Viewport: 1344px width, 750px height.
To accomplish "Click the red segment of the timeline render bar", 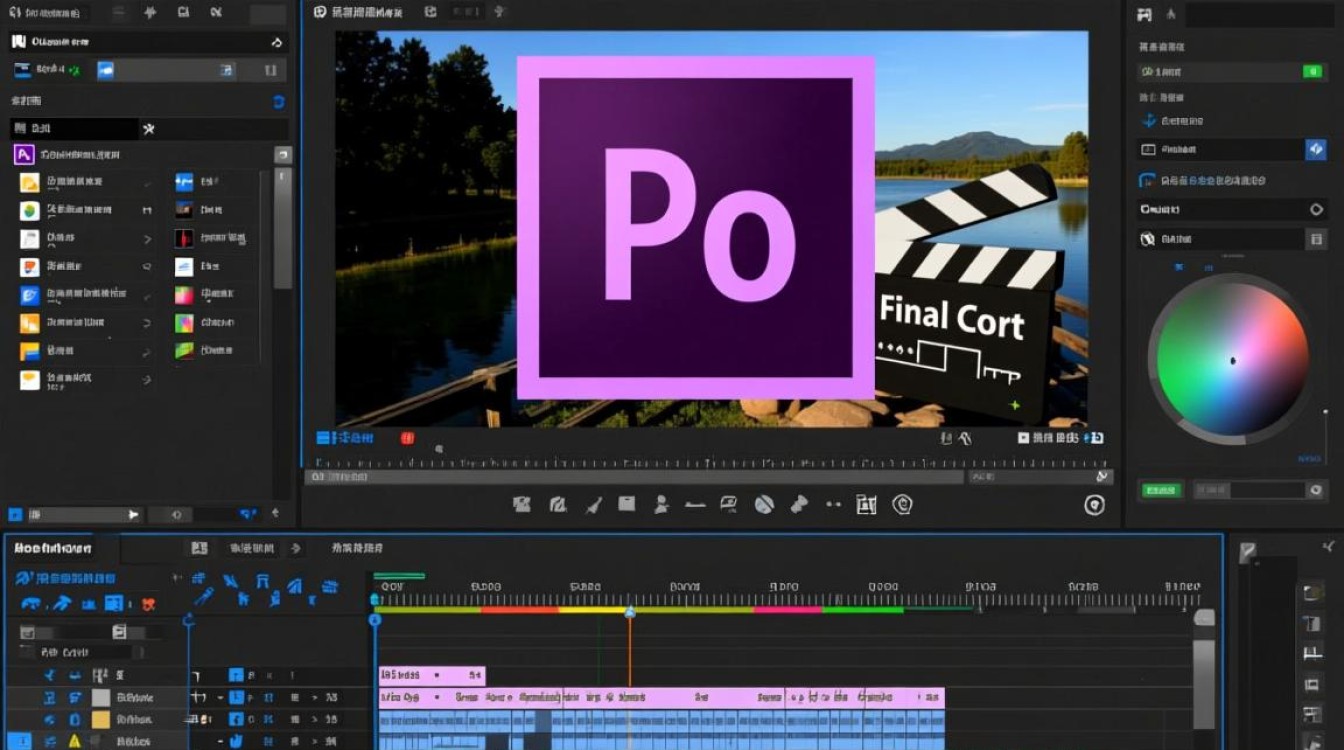I will pyautogui.click(x=520, y=609).
